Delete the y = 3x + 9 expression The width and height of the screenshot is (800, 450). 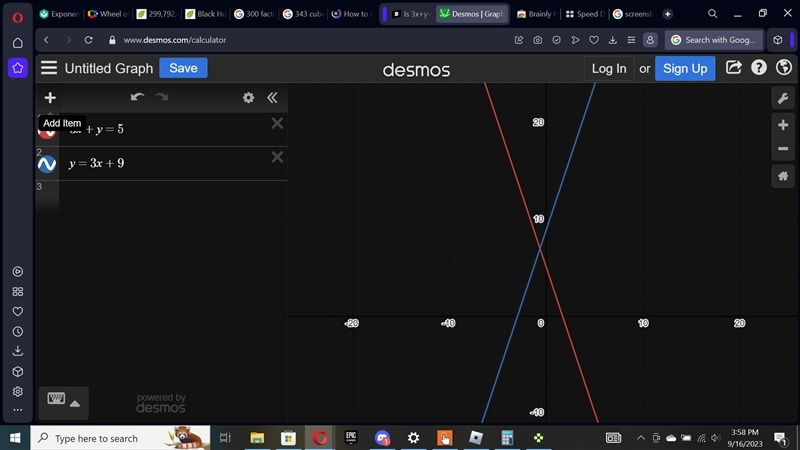277,157
